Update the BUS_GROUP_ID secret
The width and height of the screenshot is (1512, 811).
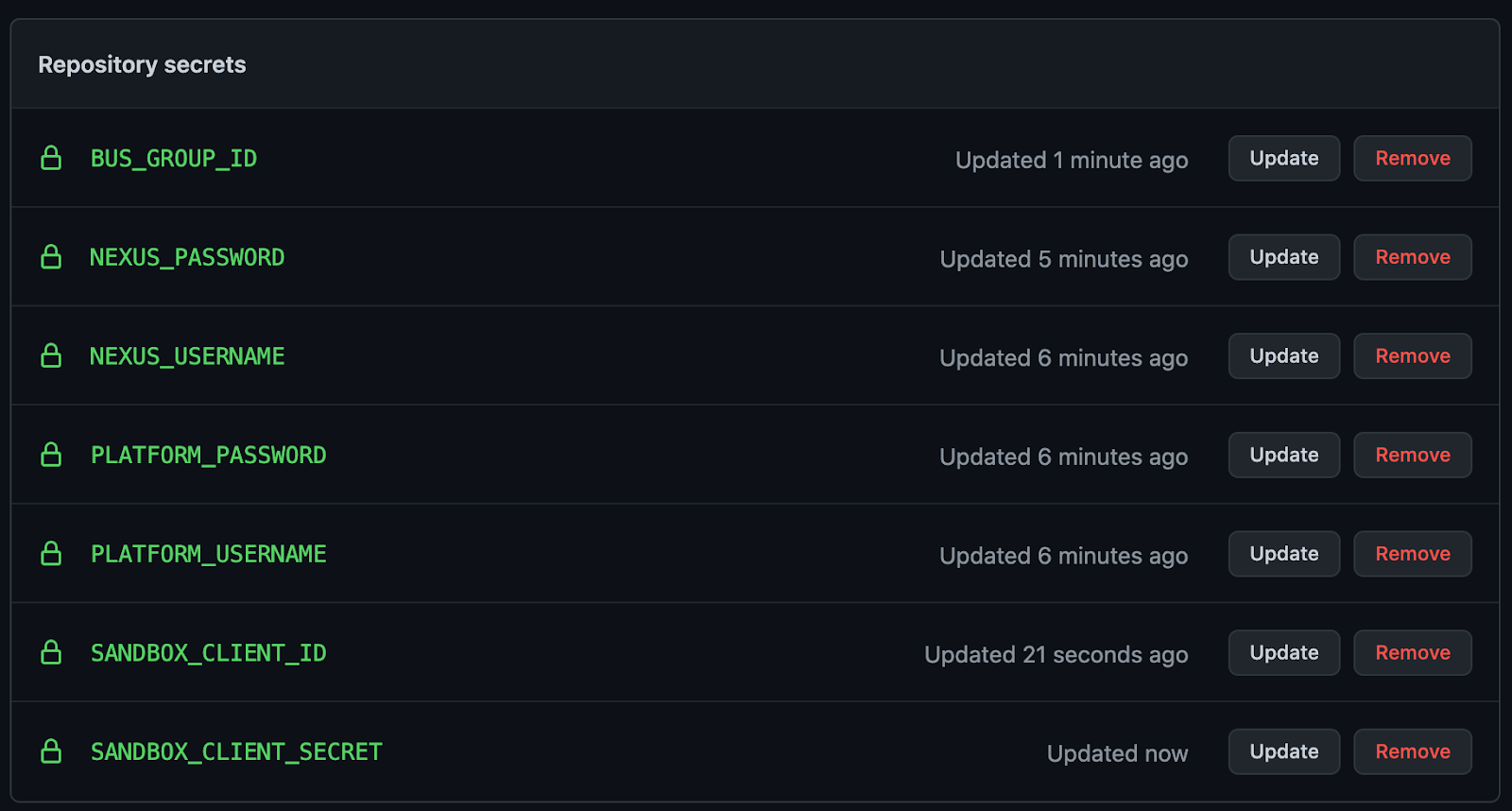click(x=1283, y=158)
